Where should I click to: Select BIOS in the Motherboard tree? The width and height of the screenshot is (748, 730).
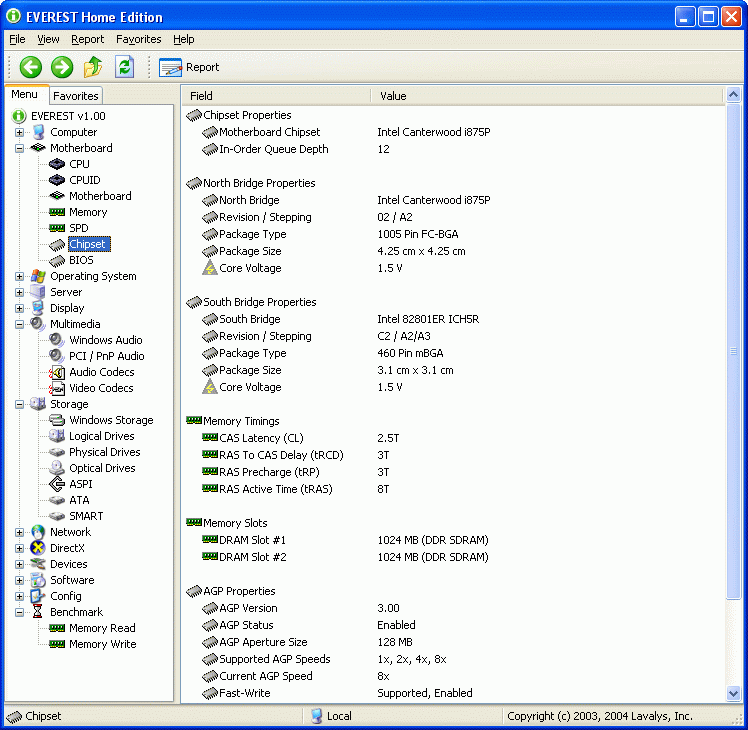click(x=81, y=260)
